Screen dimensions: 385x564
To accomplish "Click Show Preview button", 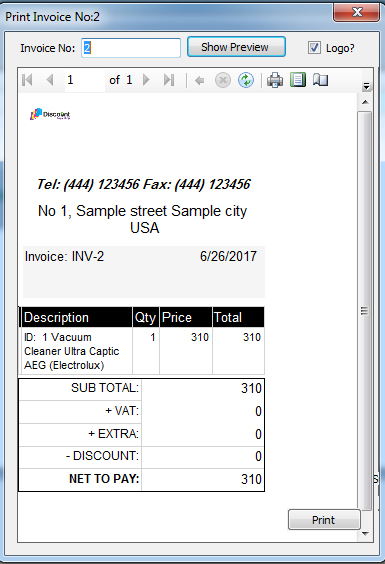I will [236, 47].
